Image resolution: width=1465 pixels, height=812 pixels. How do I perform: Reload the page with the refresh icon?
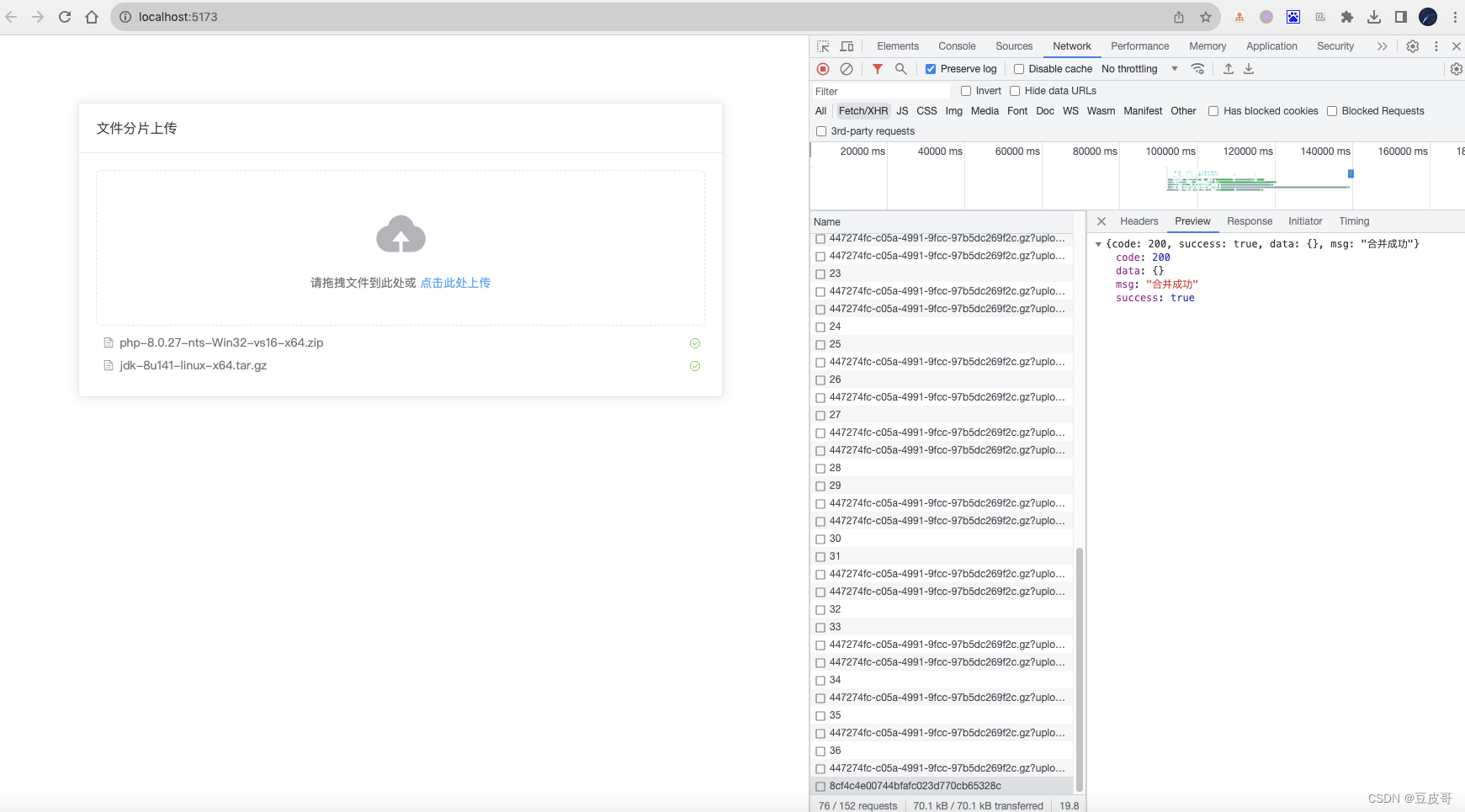tap(65, 17)
